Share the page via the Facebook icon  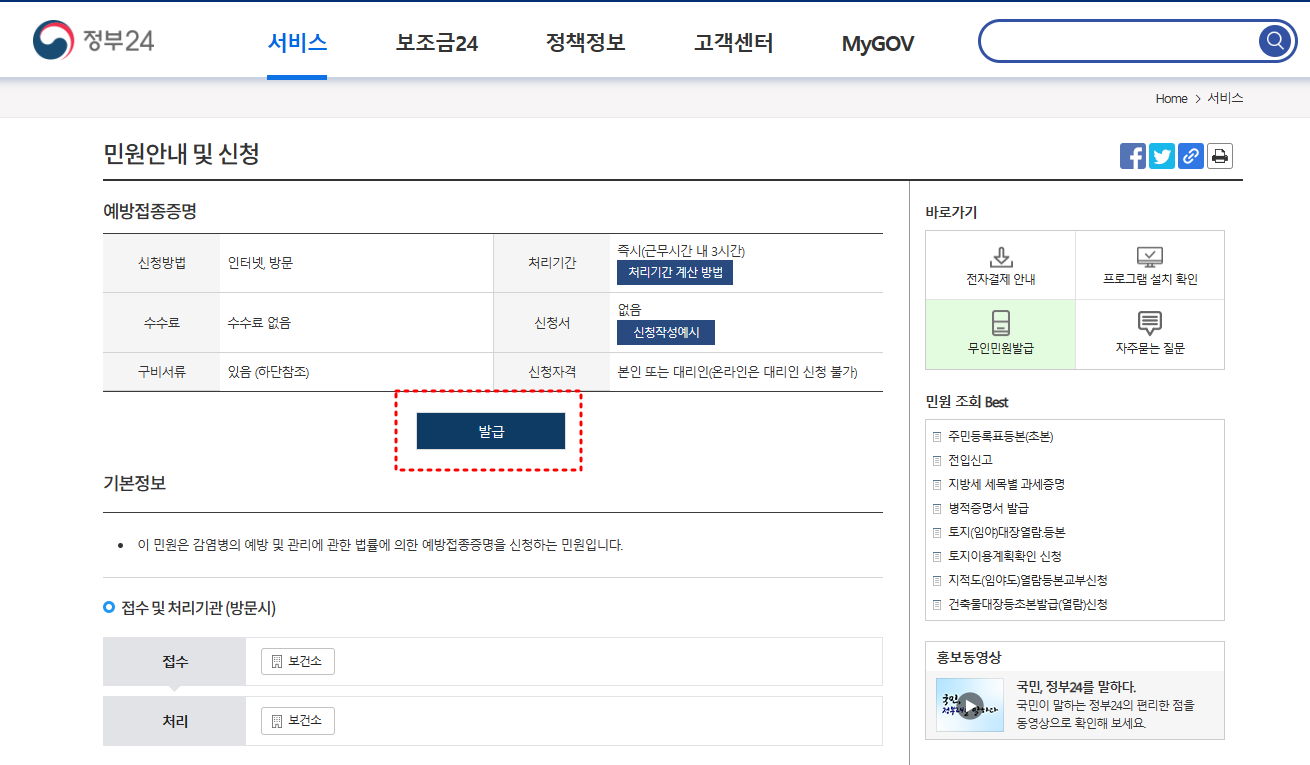1132,156
